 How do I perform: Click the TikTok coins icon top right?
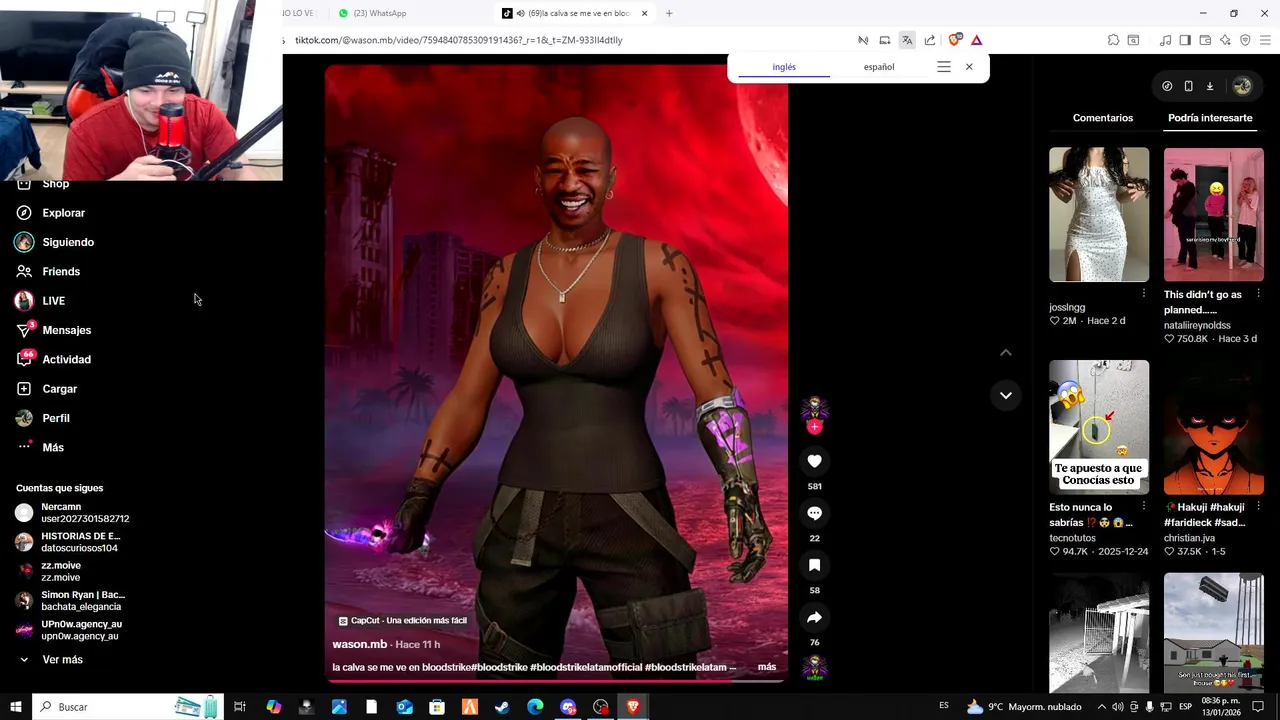click(x=1167, y=86)
